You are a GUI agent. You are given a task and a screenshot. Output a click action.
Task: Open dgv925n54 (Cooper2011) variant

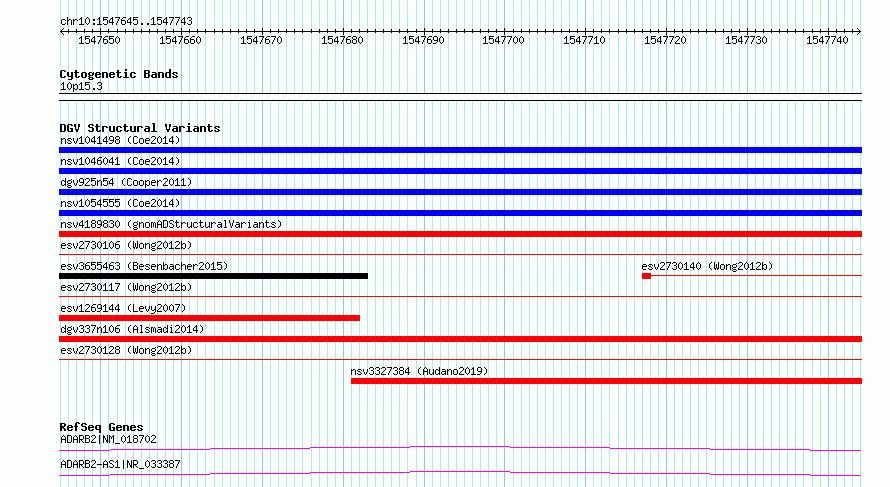coord(126,182)
